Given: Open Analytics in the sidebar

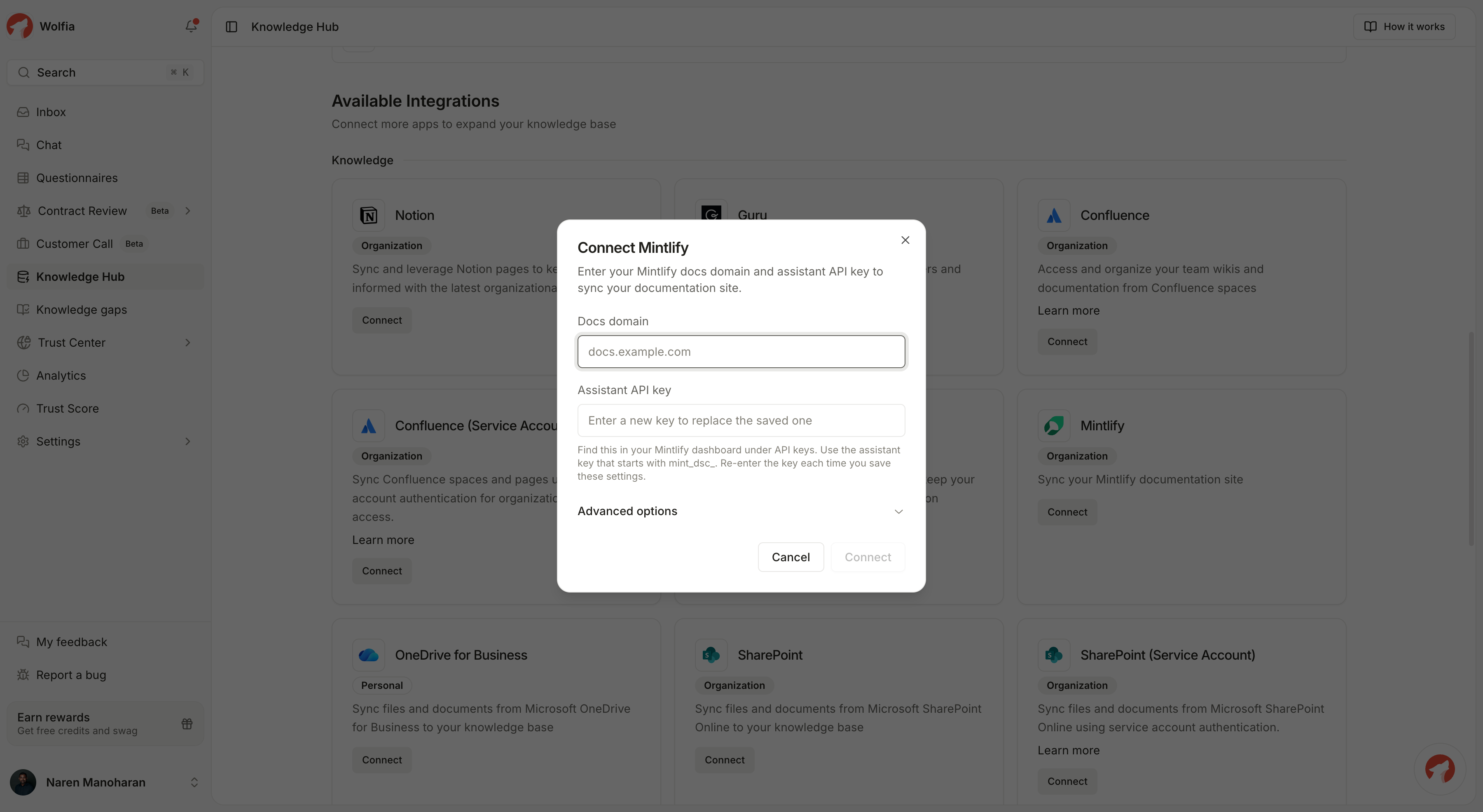Looking at the screenshot, I should [105, 375].
